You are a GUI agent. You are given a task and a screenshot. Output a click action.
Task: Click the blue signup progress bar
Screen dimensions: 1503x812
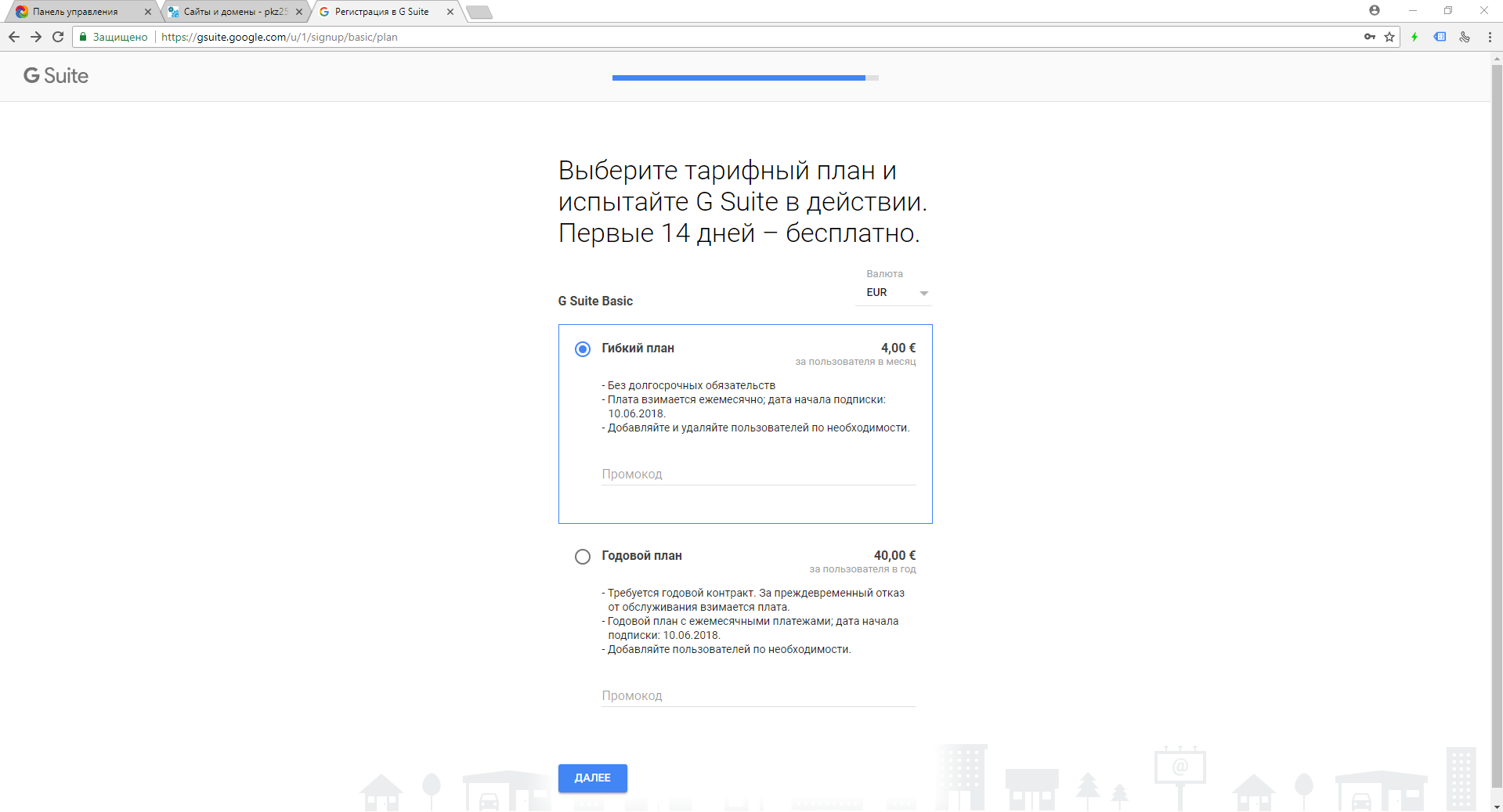coord(745,78)
